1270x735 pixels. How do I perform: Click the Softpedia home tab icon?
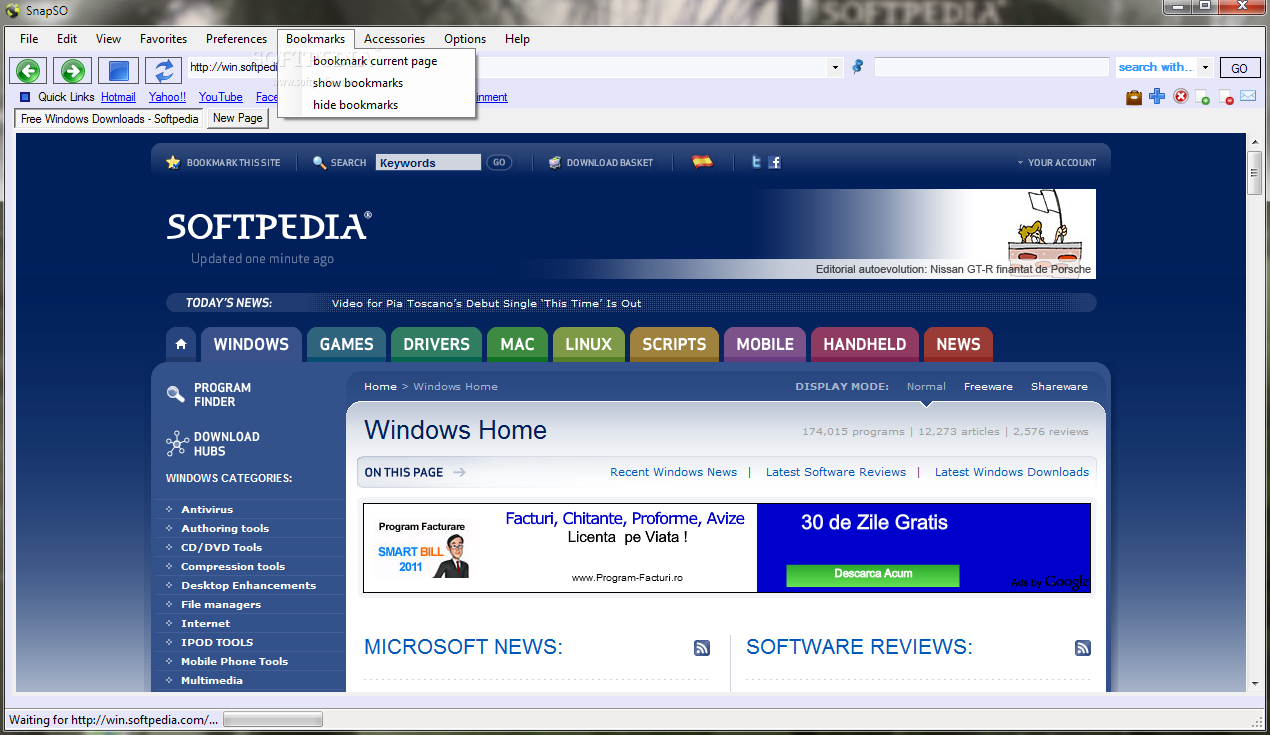tap(181, 344)
